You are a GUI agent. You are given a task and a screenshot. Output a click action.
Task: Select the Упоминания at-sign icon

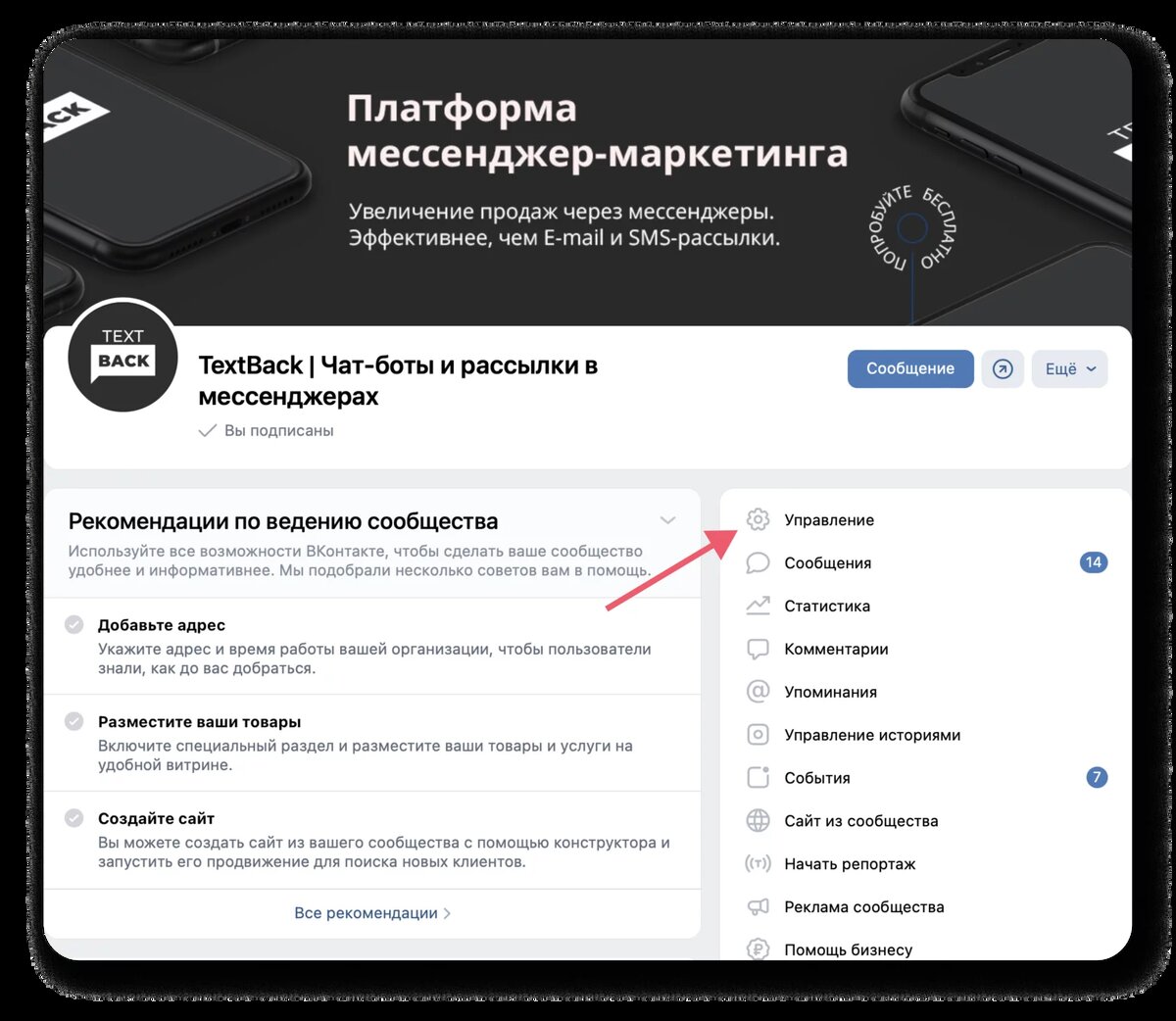pos(758,692)
